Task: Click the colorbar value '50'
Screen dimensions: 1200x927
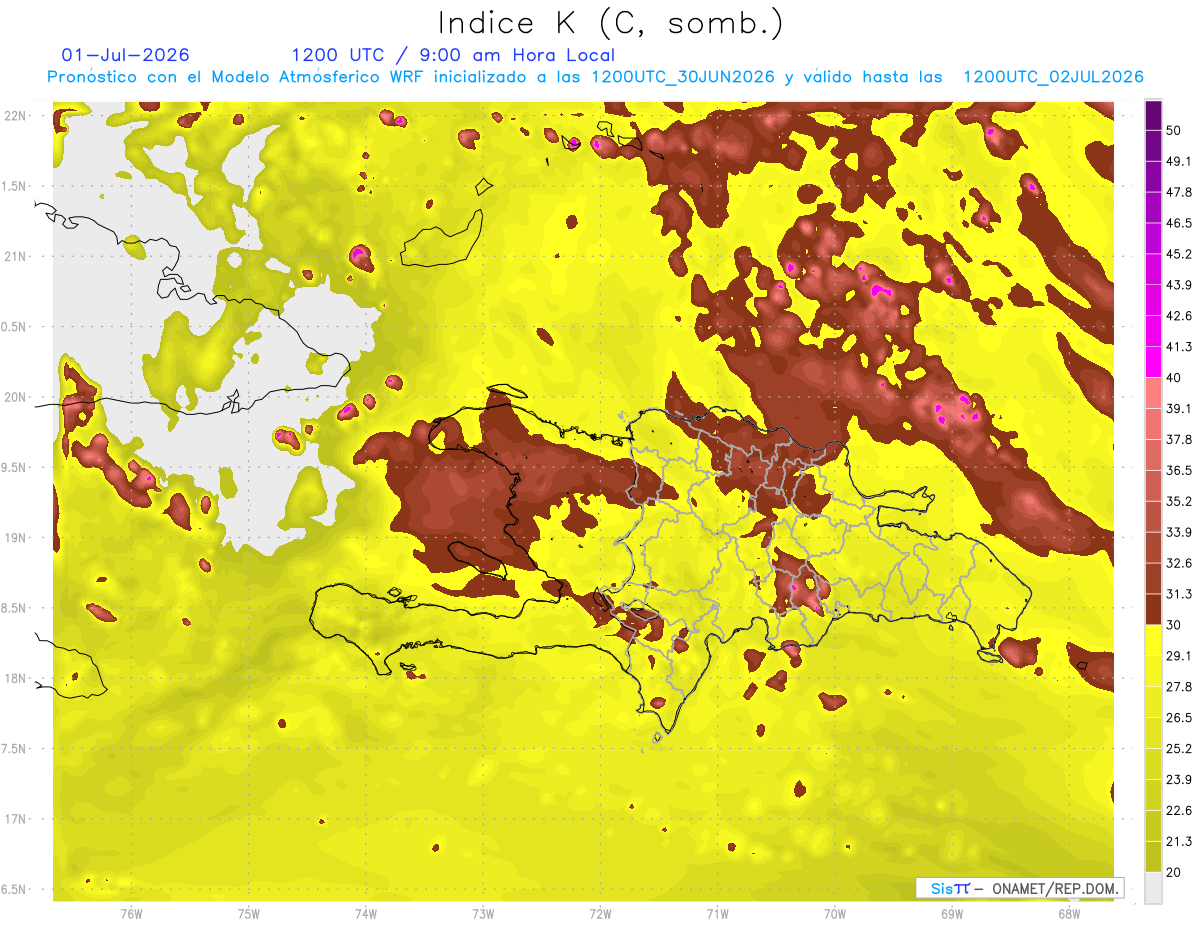Action: [x=1175, y=130]
